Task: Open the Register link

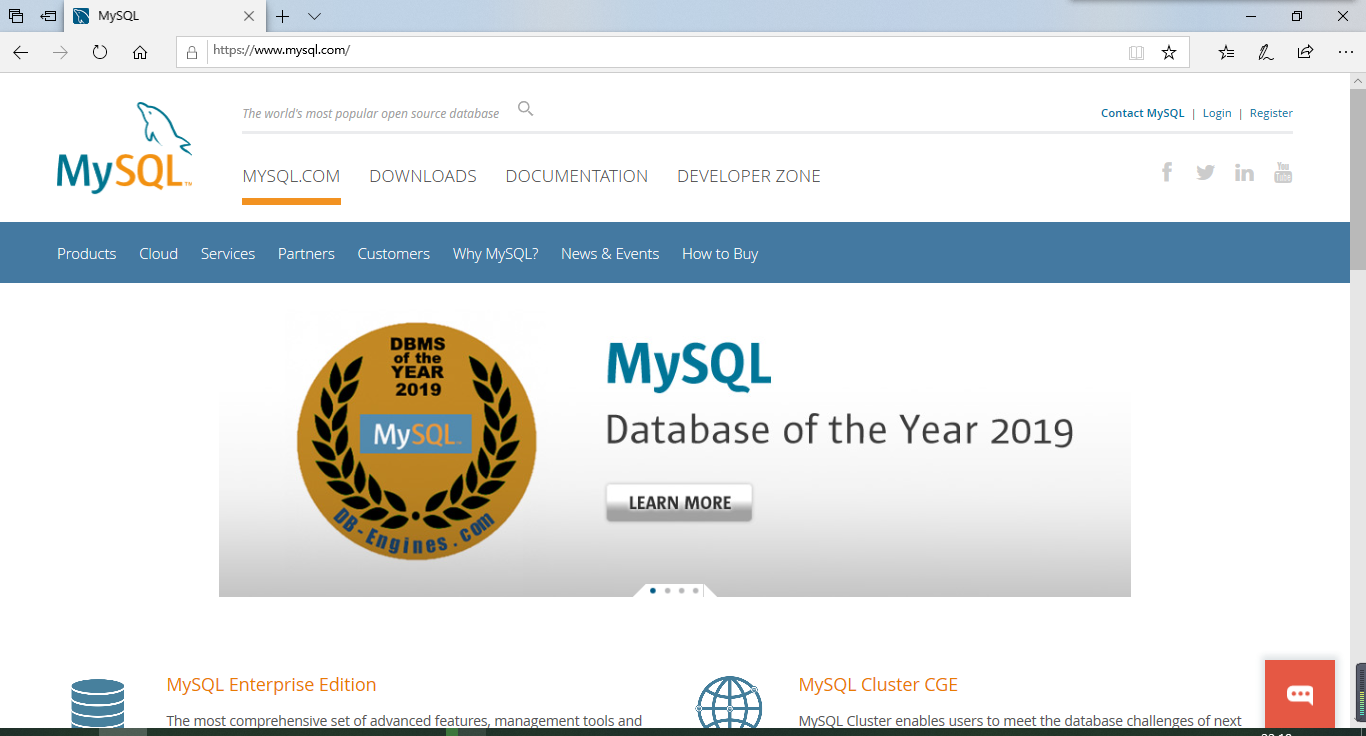Action: click(x=1271, y=112)
